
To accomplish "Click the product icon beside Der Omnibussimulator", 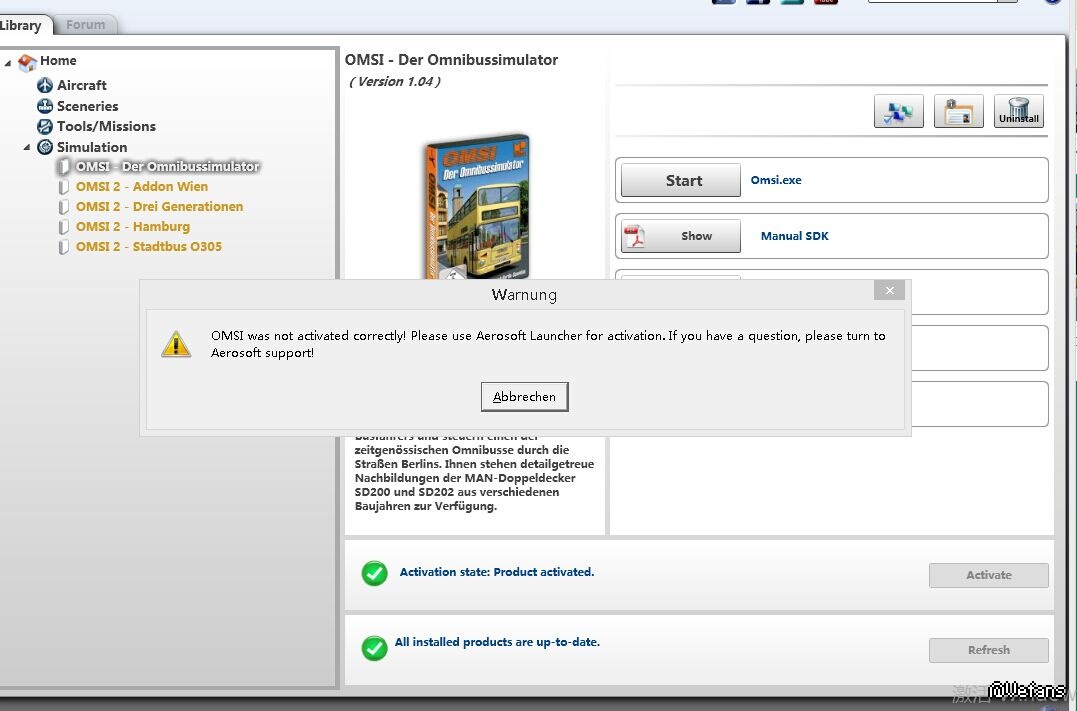I will (64, 166).
